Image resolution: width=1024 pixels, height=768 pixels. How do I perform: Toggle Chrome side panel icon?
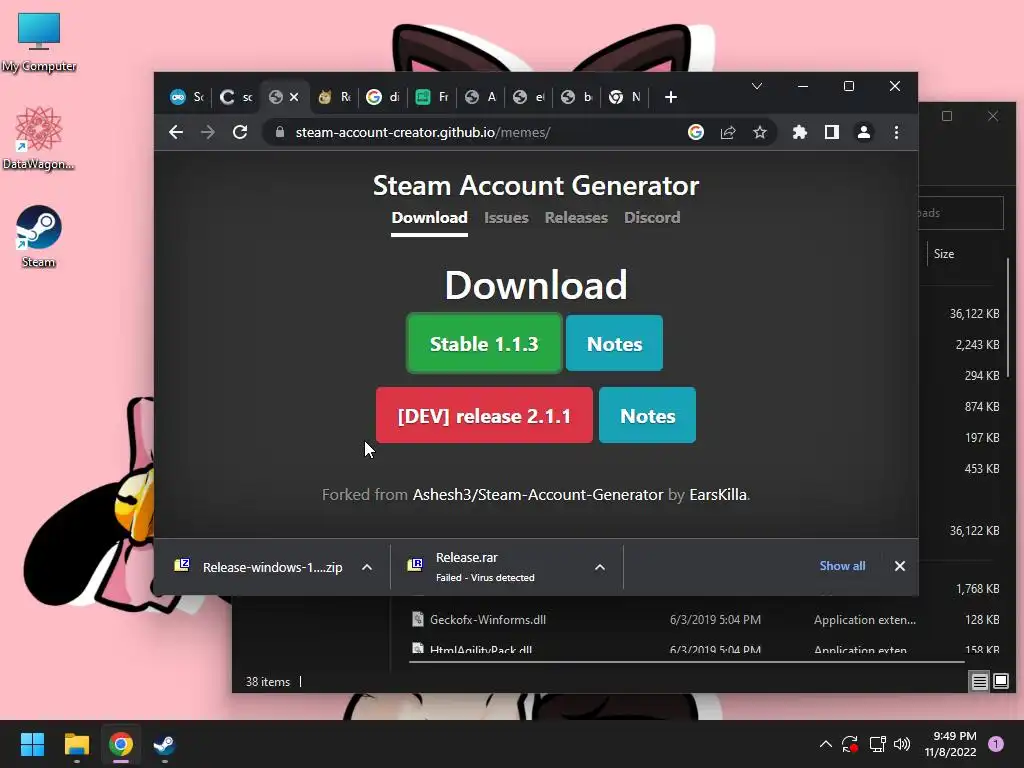[x=831, y=133]
